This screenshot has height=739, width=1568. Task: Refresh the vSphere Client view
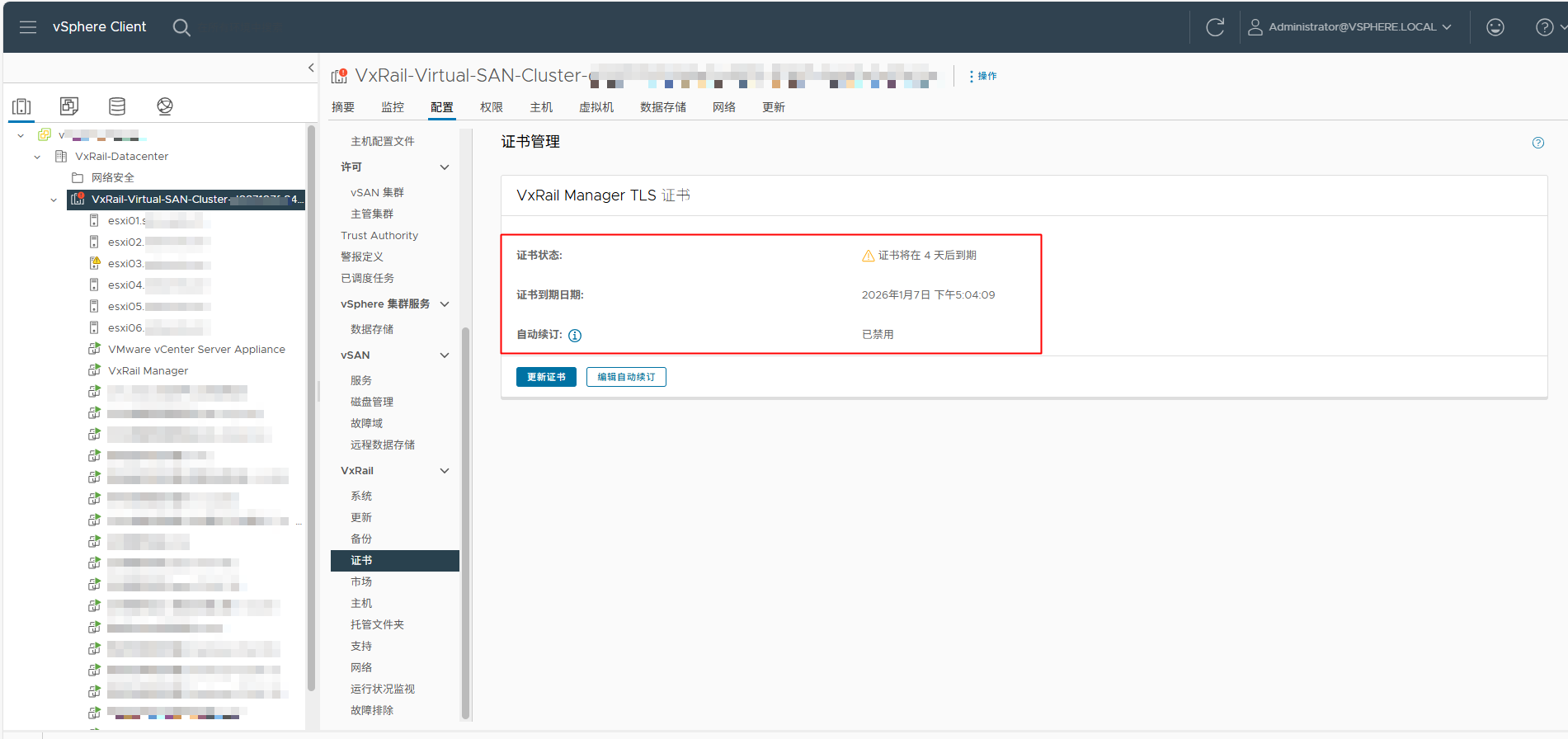(1215, 27)
